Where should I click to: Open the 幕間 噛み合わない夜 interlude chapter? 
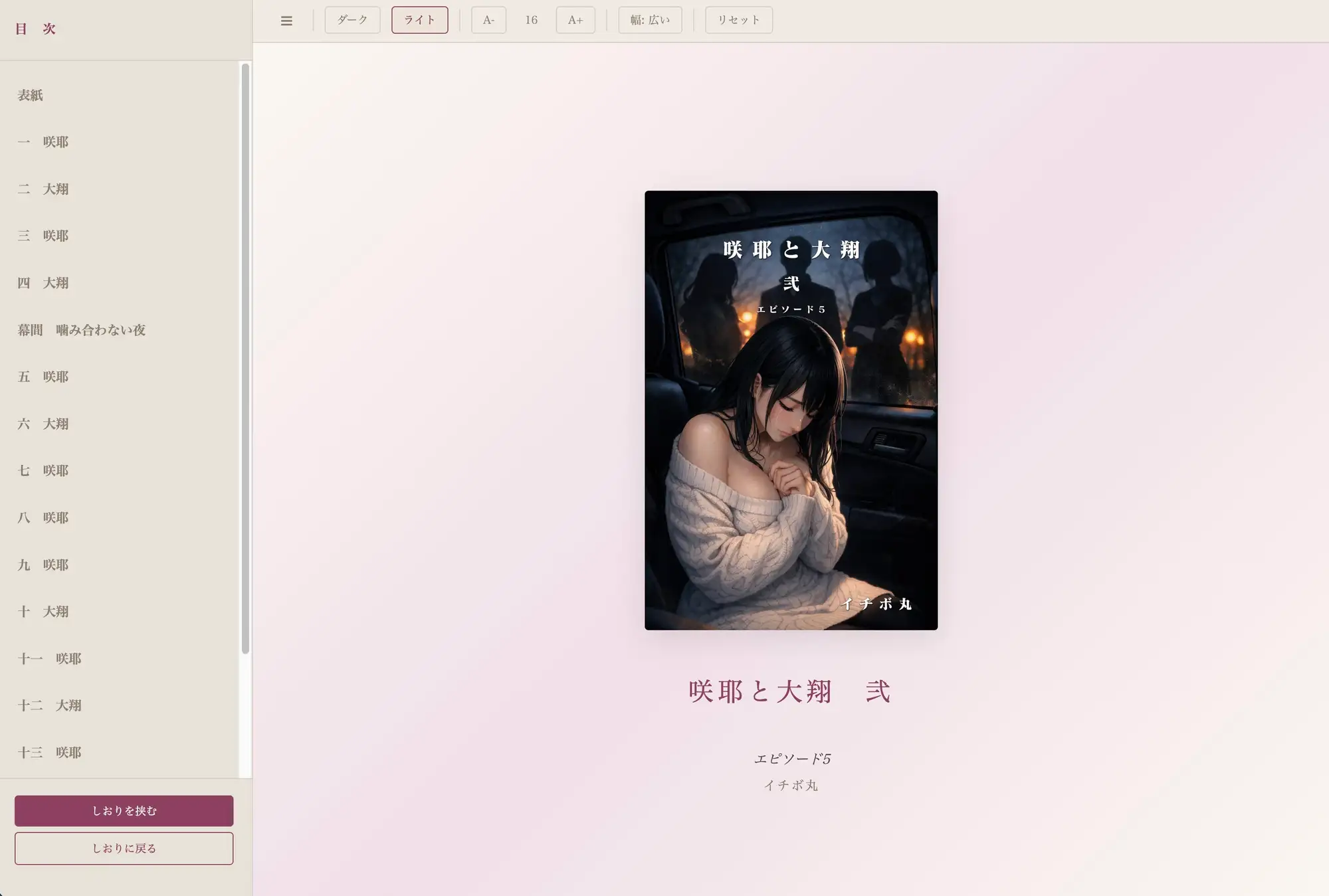82,329
